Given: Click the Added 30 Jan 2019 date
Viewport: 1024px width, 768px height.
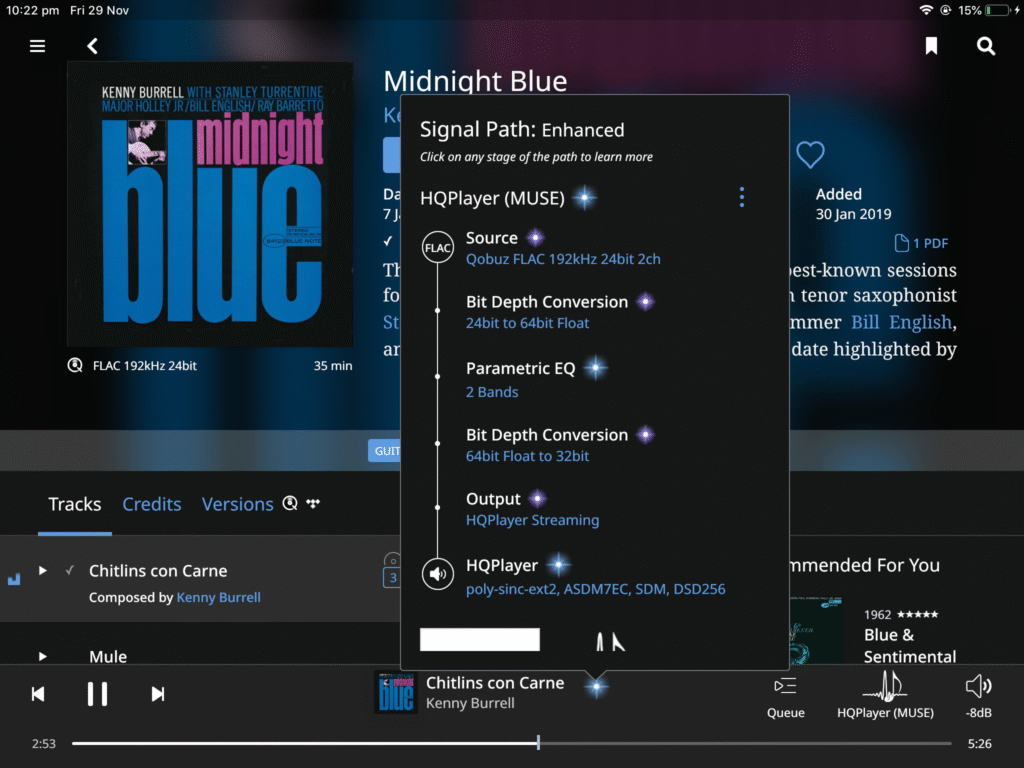Looking at the screenshot, I should (853, 204).
